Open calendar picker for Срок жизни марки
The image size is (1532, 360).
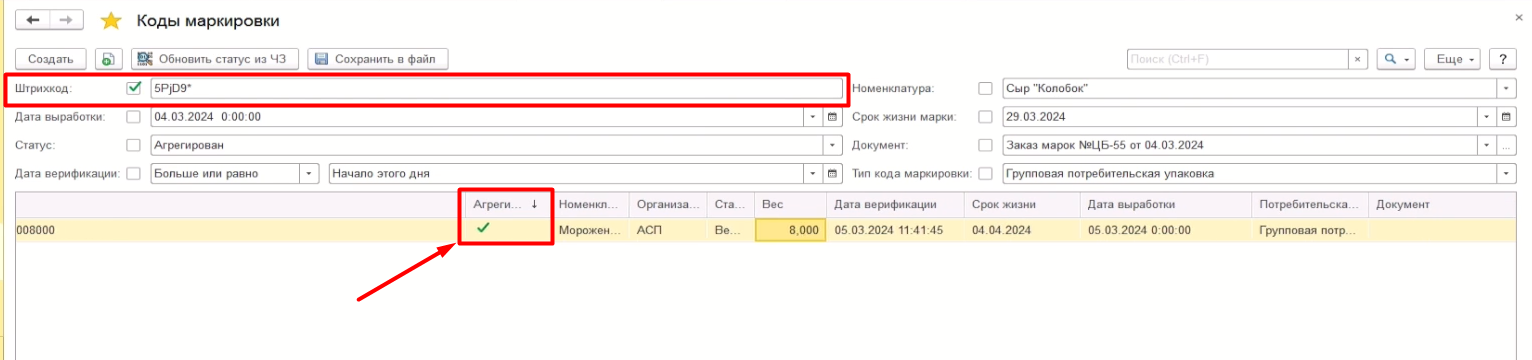(1507, 116)
